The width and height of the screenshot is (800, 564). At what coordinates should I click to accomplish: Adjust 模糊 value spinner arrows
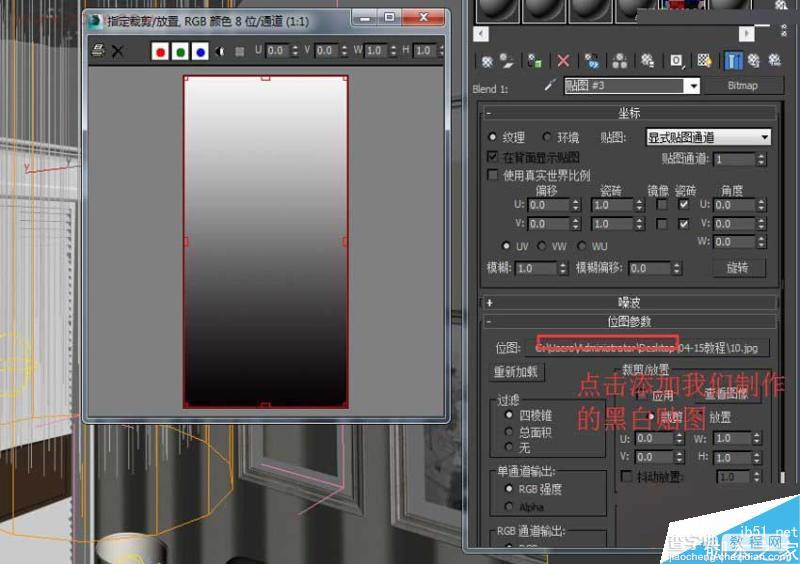click(563, 268)
